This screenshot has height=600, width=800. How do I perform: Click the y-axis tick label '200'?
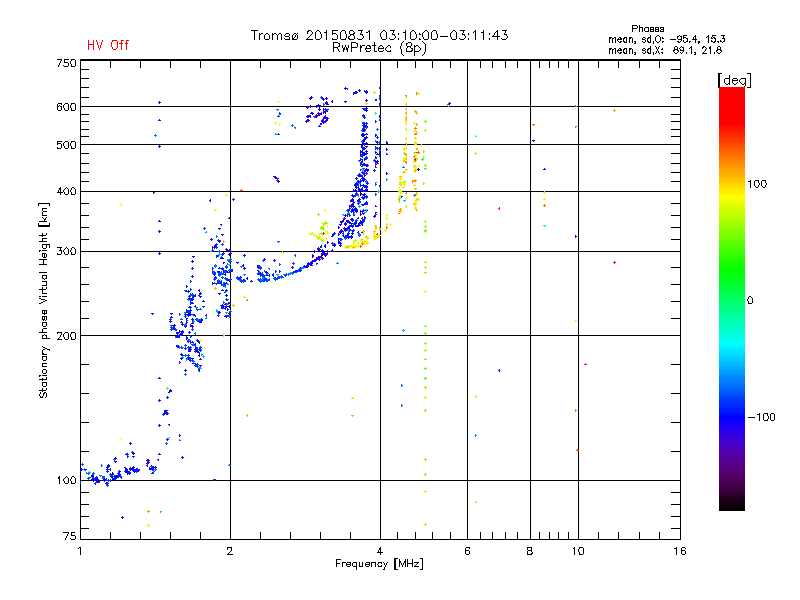(x=66, y=336)
